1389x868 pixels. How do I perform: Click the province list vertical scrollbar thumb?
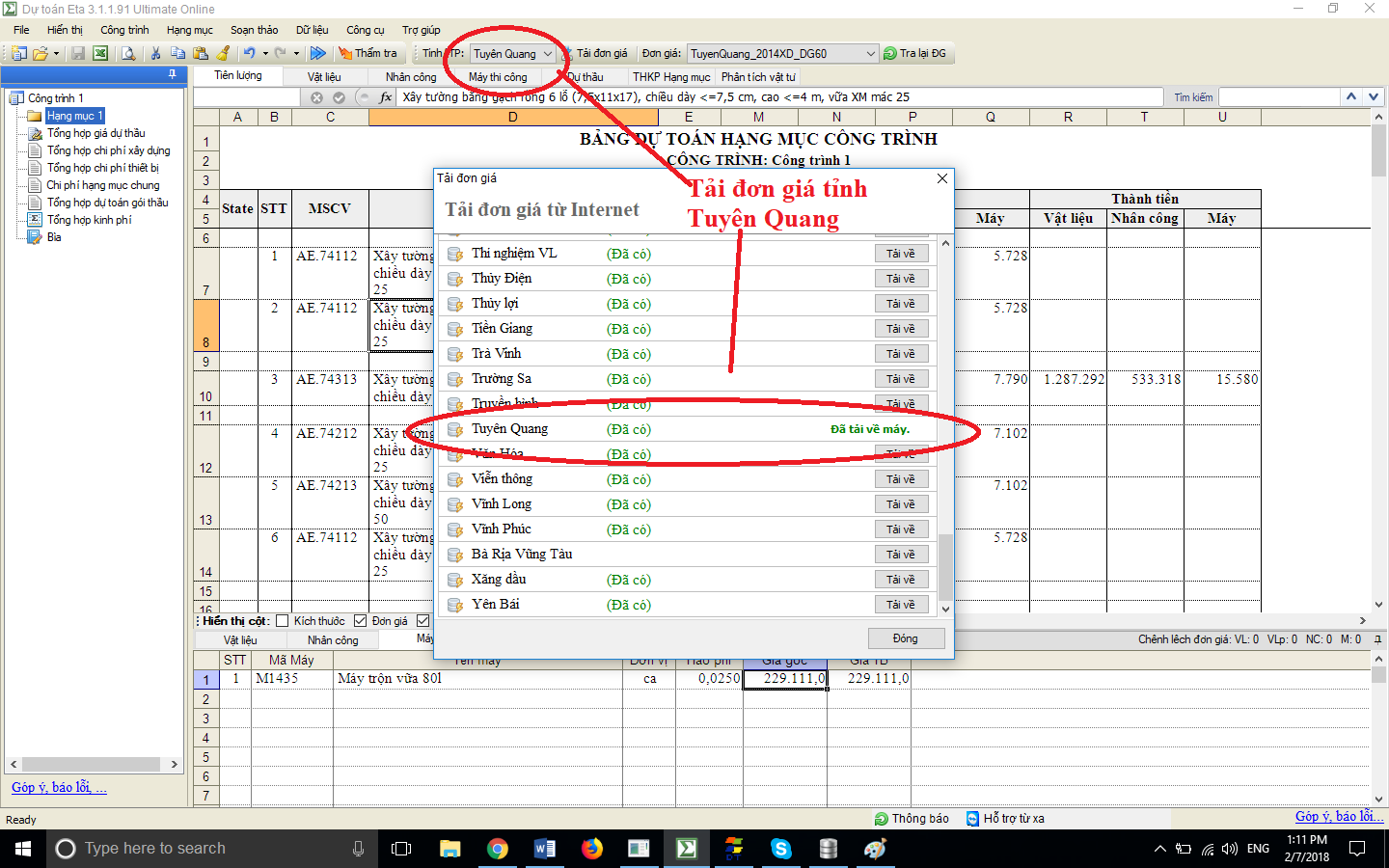coord(945,567)
